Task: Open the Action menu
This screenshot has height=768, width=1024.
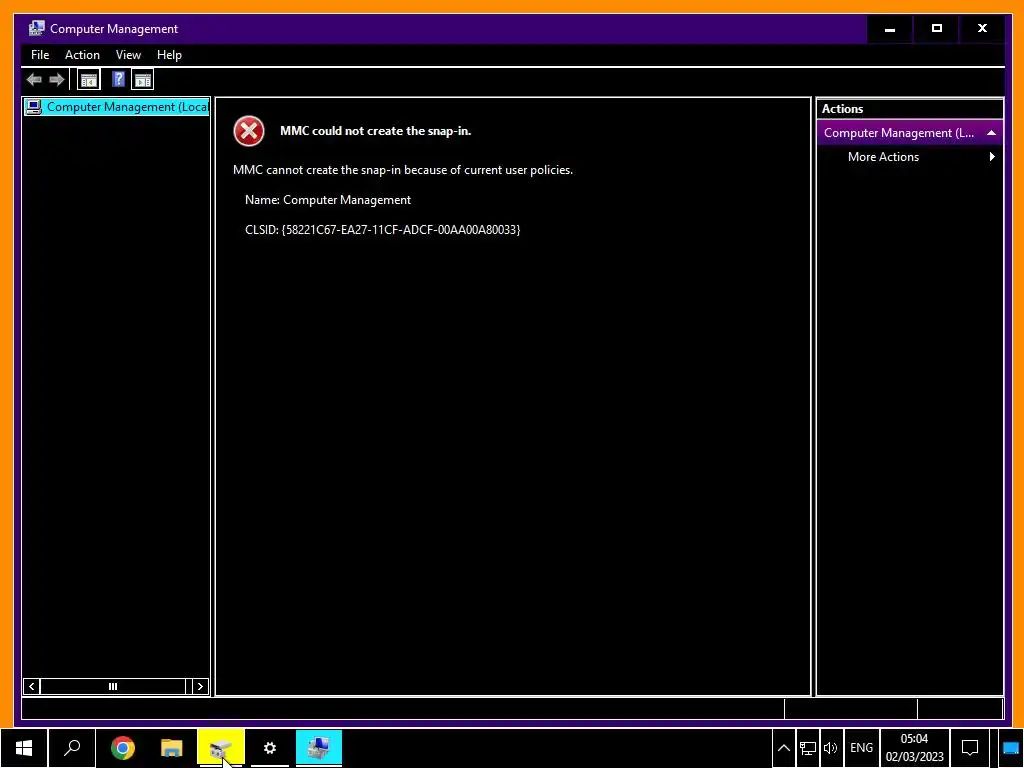Action: (82, 55)
